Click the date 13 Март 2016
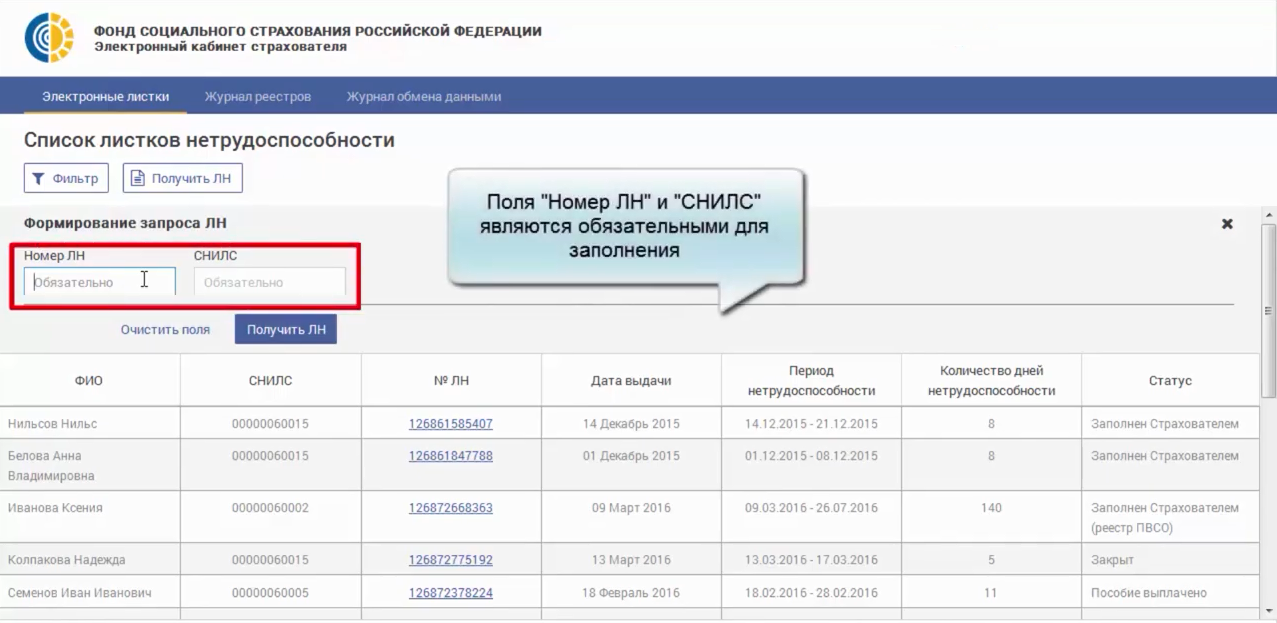The height and width of the screenshot is (623, 1277). pos(631,560)
